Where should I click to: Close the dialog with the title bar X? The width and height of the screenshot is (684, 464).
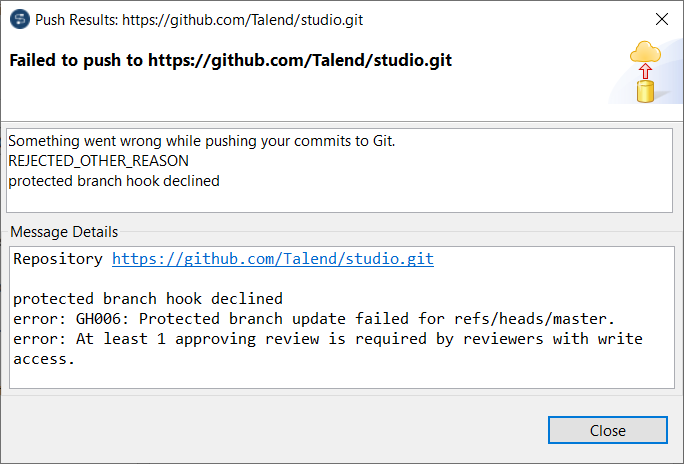point(661,18)
